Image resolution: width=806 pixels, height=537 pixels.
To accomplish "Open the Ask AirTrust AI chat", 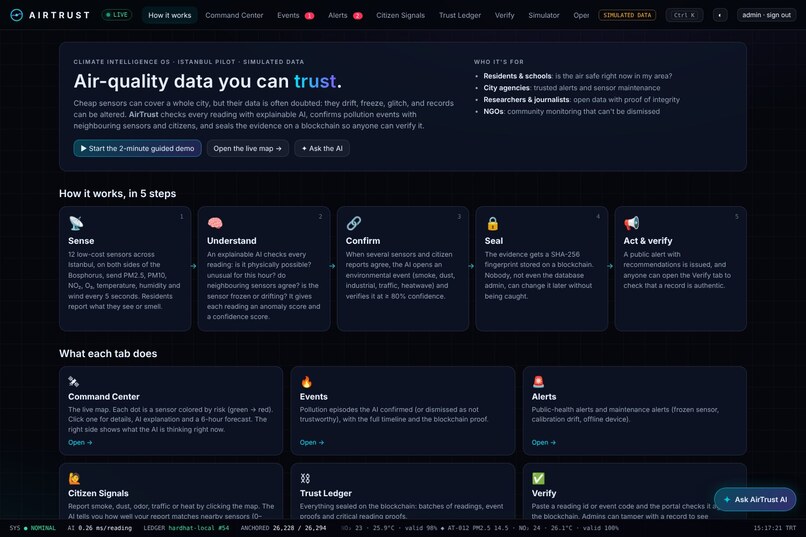I will click(755, 499).
